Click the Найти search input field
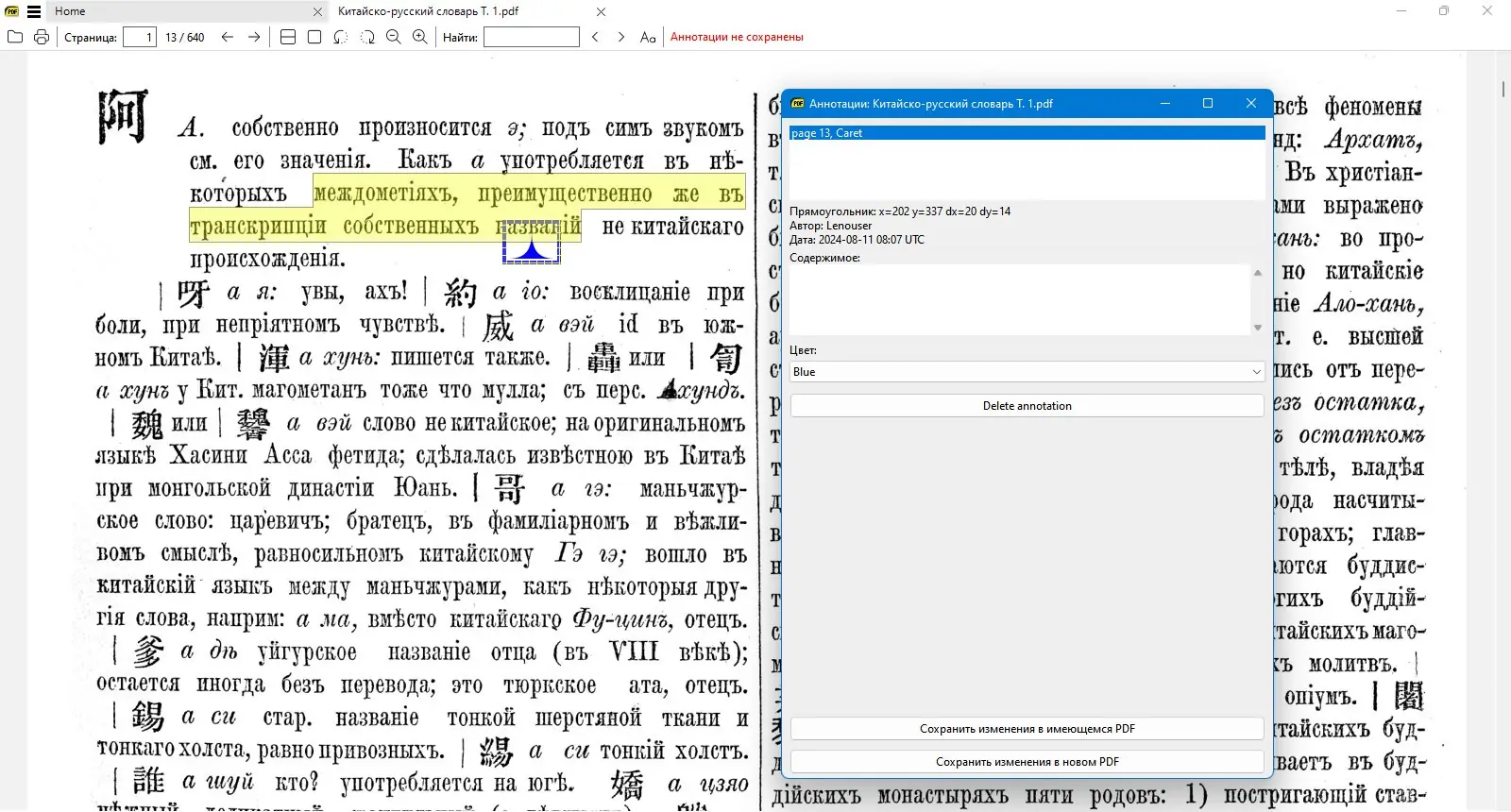 tap(532, 37)
